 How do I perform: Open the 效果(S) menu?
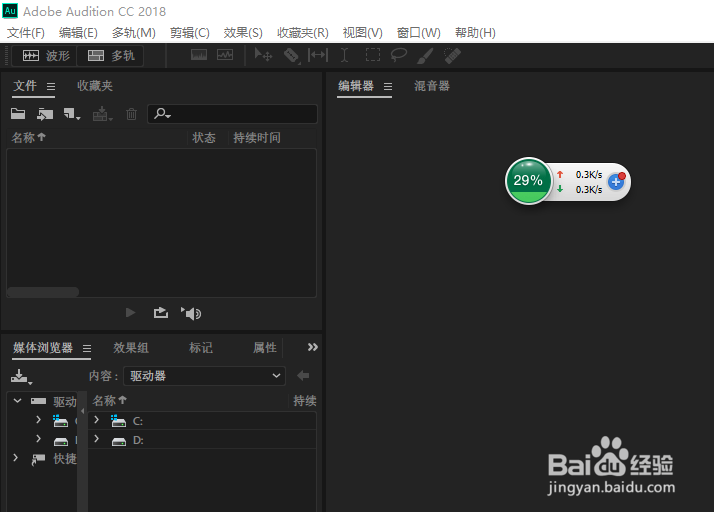(243, 33)
